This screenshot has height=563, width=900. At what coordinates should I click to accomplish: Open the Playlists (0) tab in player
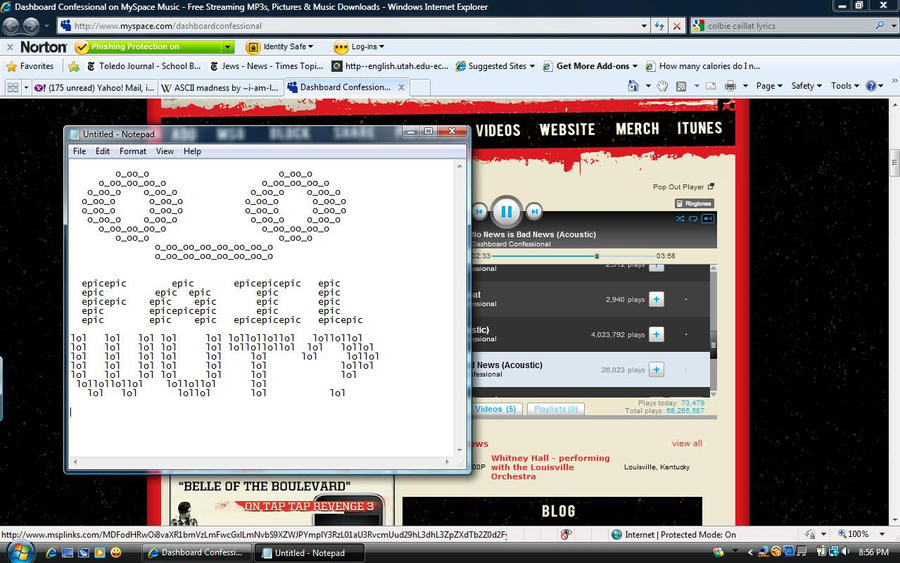pos(556,409)
